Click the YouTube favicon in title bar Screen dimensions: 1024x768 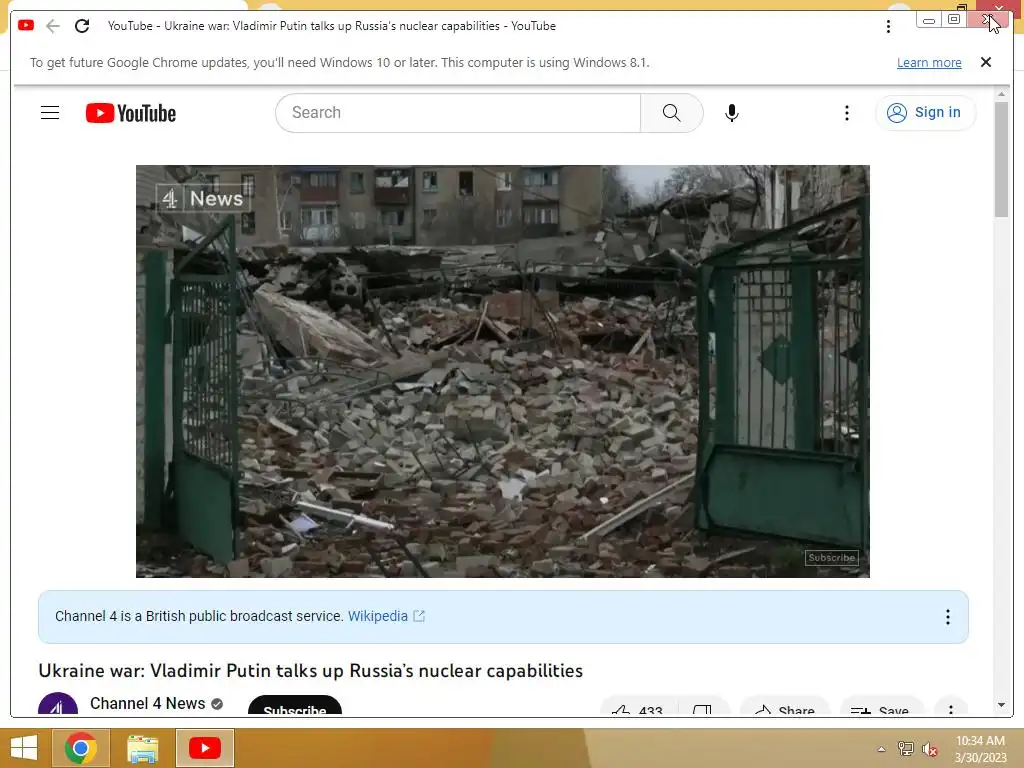[x=26, y=25]
